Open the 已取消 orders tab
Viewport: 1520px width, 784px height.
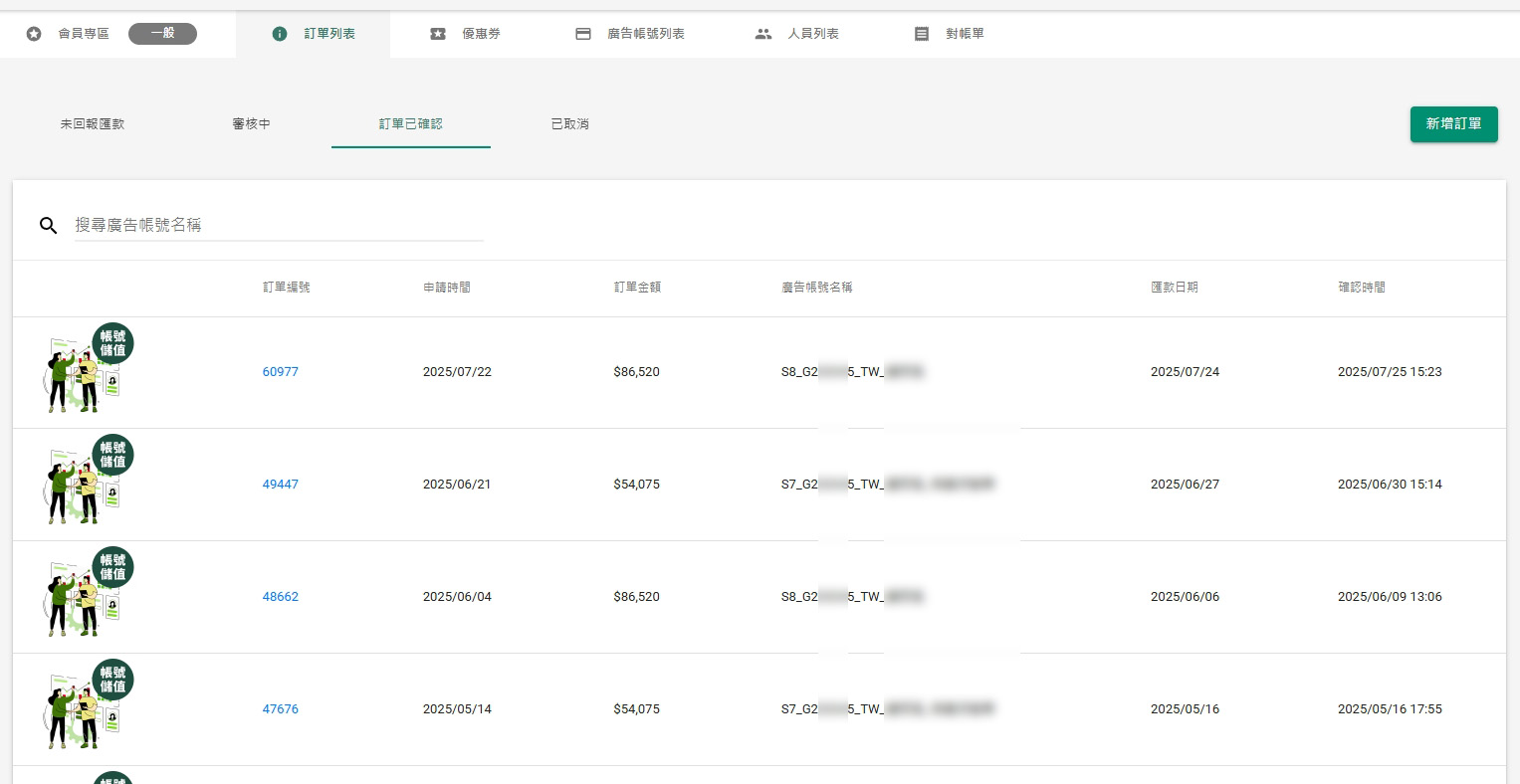tap(569, 124)
